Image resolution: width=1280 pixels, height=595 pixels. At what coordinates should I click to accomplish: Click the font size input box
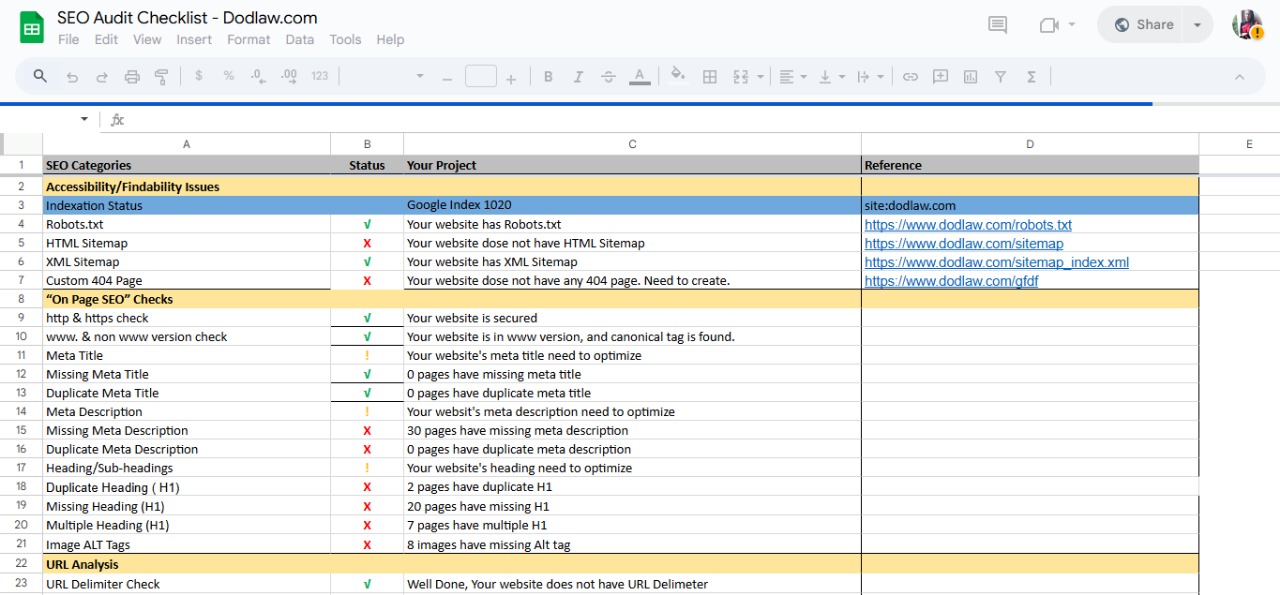[481, 76]
